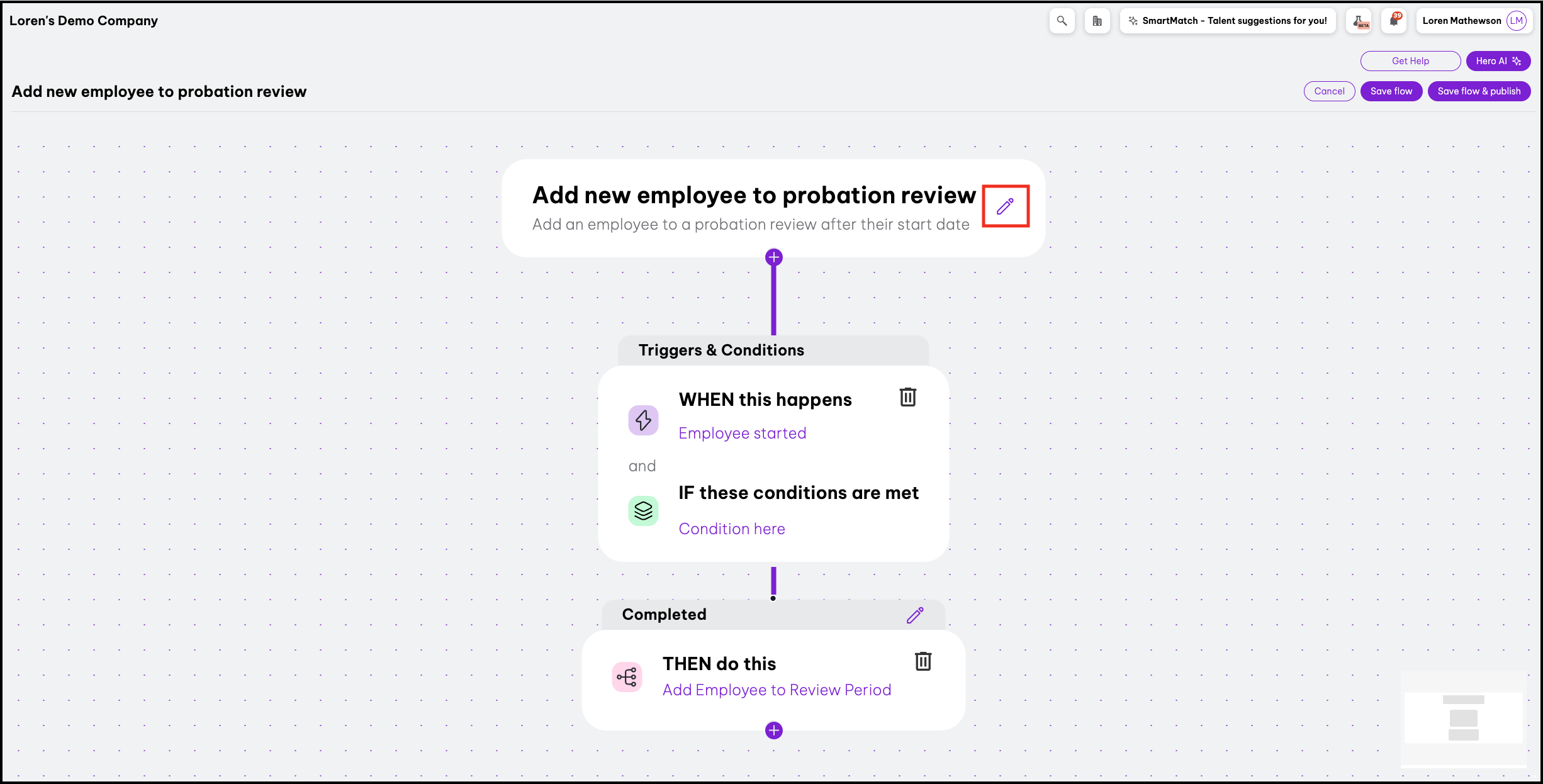Edit the Completed step name pencil
Screen dimensions: 1543x784
[x=915, y=615]
